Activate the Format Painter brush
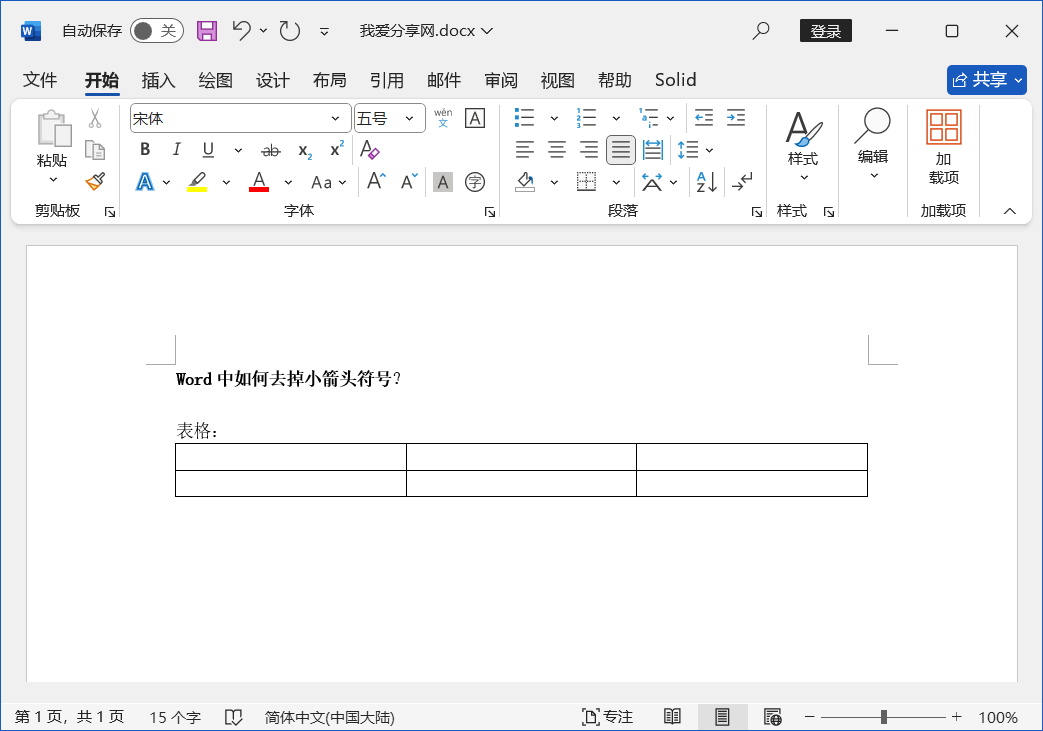 pyautogui.click(x=95, y=182)
